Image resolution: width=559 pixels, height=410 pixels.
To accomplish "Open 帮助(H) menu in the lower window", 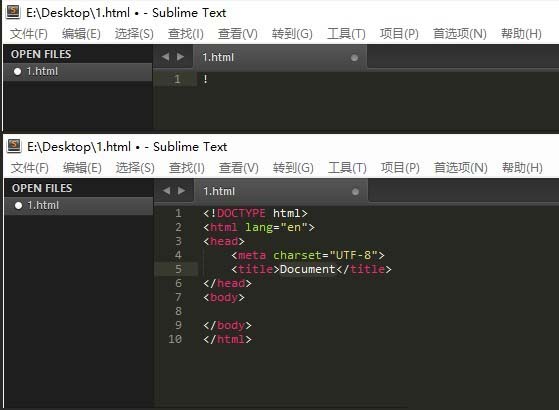I will 522,168.
